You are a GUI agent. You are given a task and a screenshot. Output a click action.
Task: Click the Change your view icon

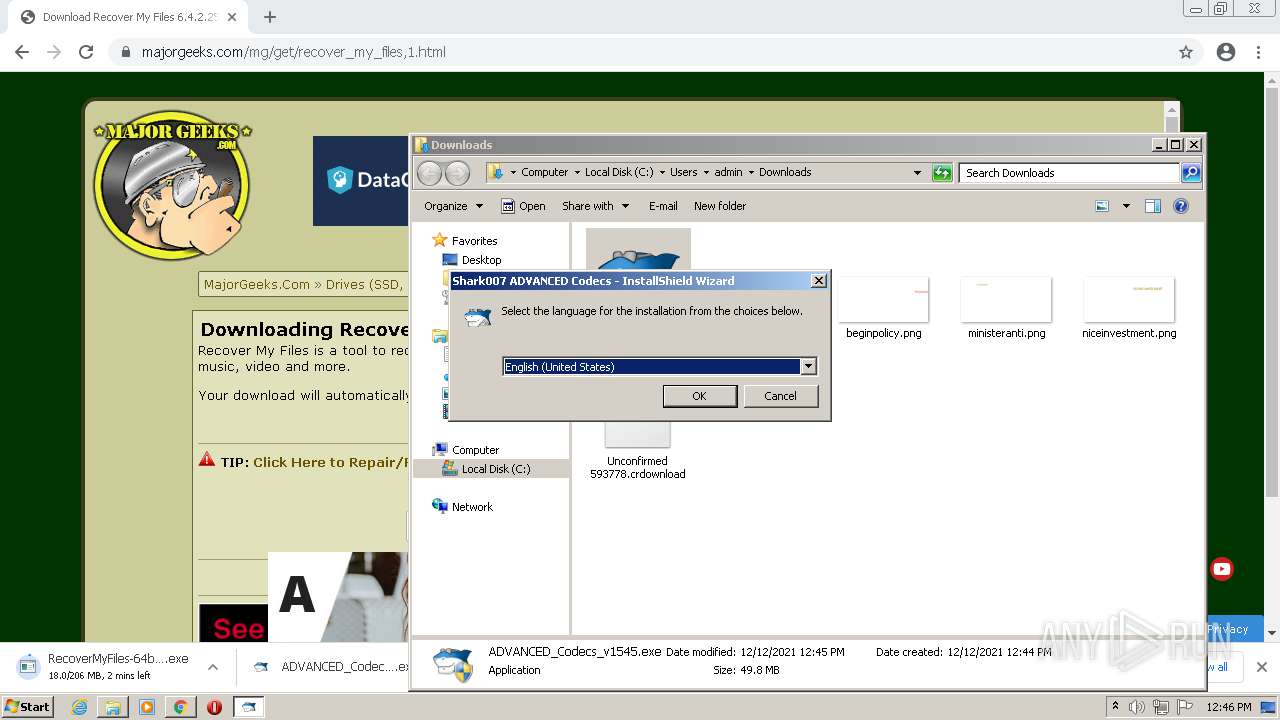point(1102,206)
